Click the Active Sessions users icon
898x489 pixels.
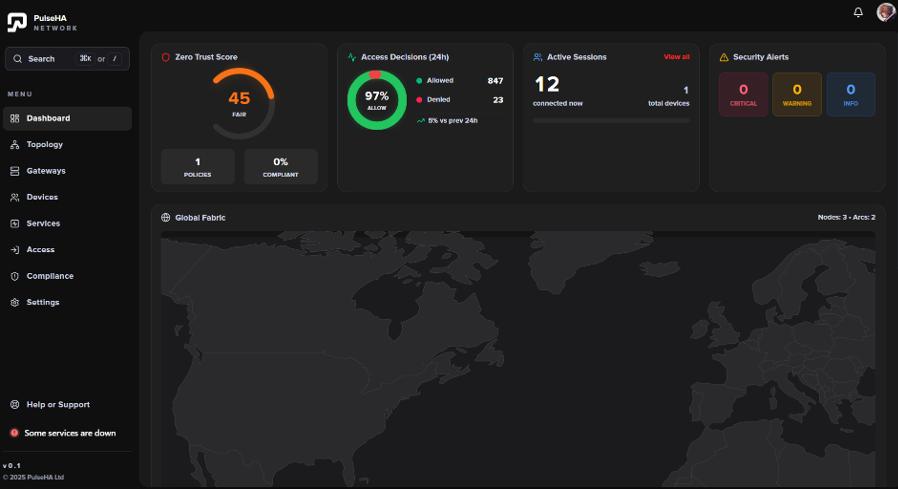[538, 57]
